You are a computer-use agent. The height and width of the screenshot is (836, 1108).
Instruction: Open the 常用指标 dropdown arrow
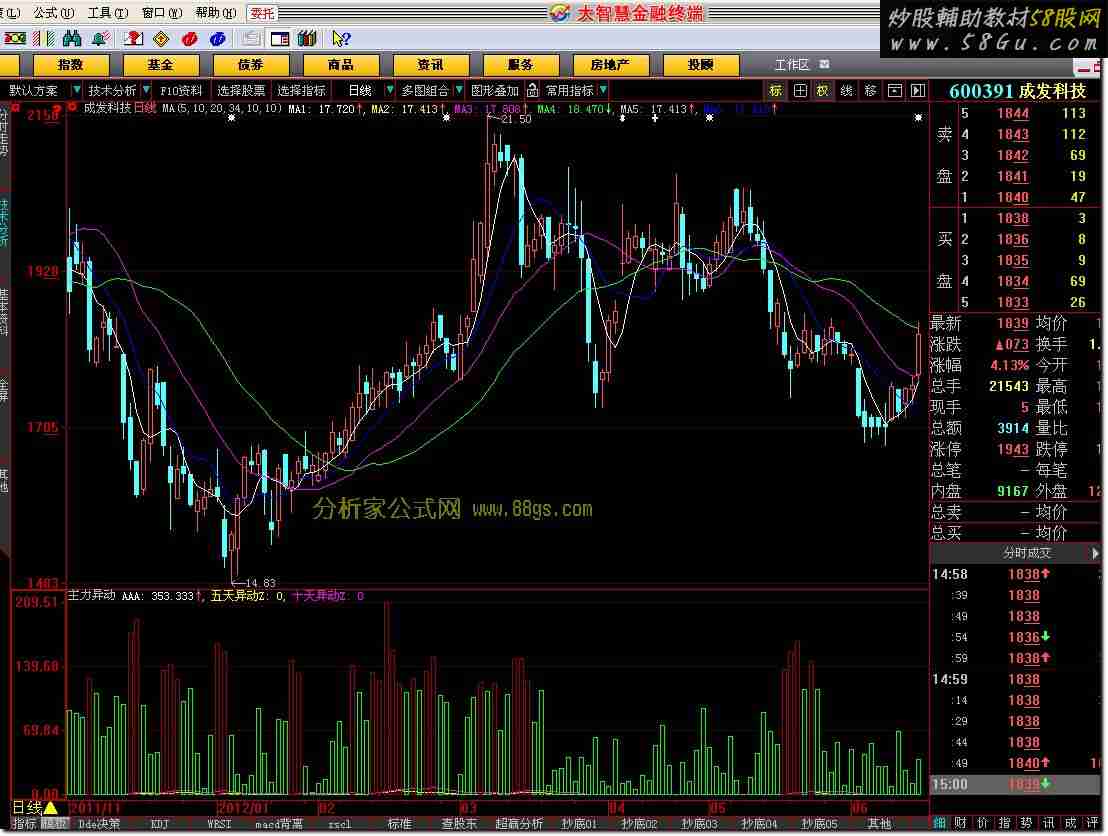point(603,90)
